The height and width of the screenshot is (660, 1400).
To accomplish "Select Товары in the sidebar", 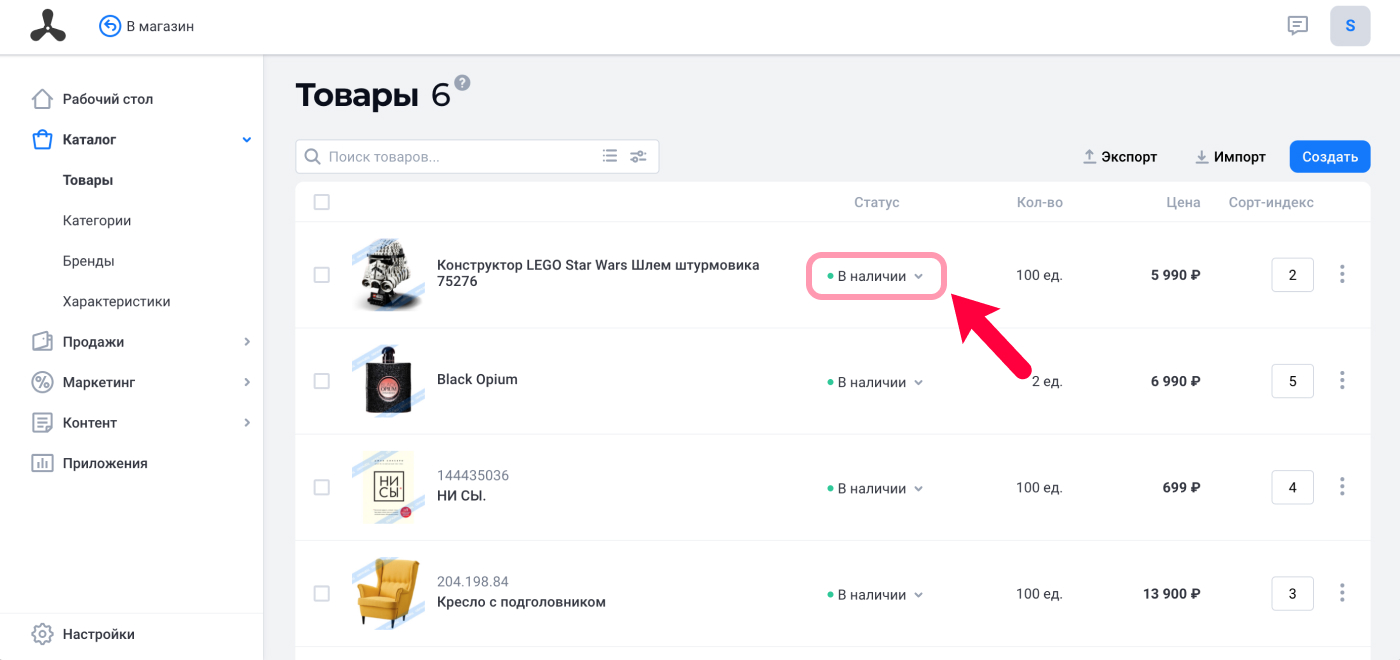I will [88, 180].
